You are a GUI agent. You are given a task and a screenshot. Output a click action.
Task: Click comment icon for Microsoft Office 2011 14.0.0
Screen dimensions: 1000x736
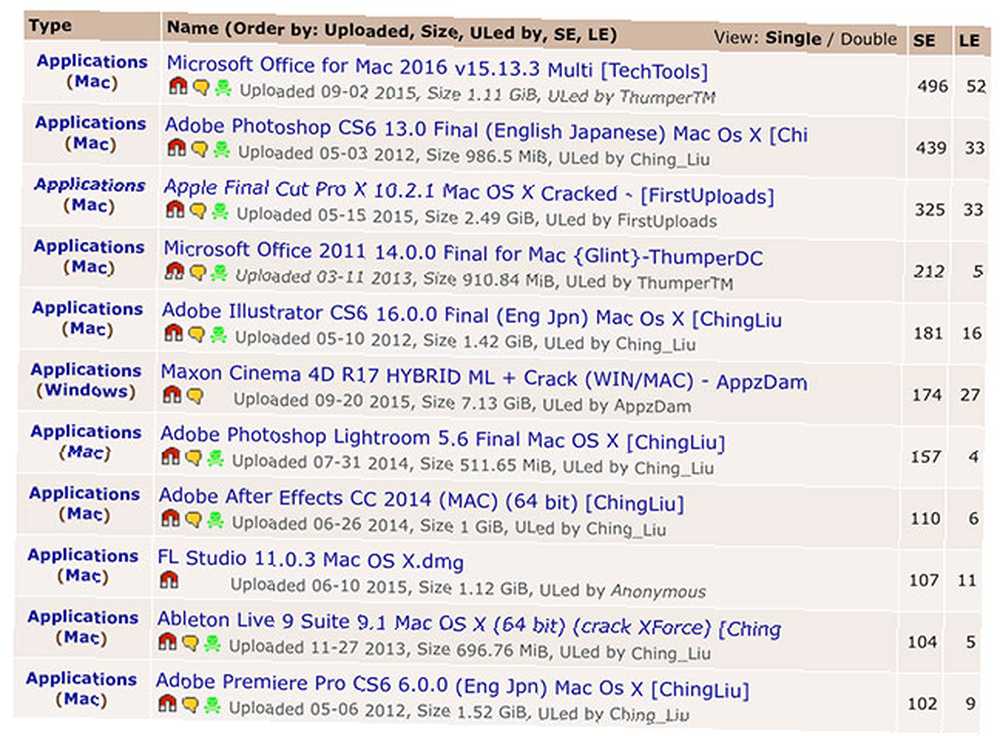click(x=198, y=272)
